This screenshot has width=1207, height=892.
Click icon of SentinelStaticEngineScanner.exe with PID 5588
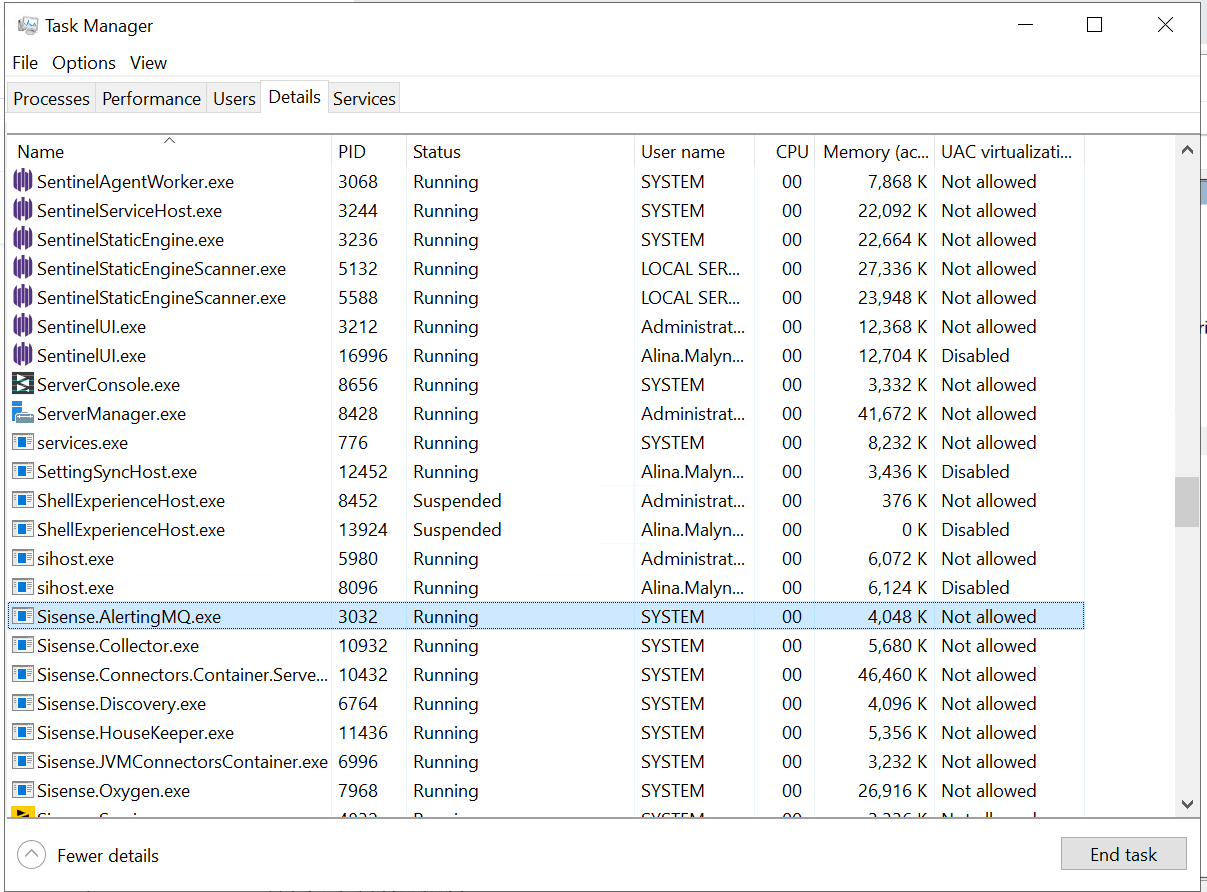point(22,298)
